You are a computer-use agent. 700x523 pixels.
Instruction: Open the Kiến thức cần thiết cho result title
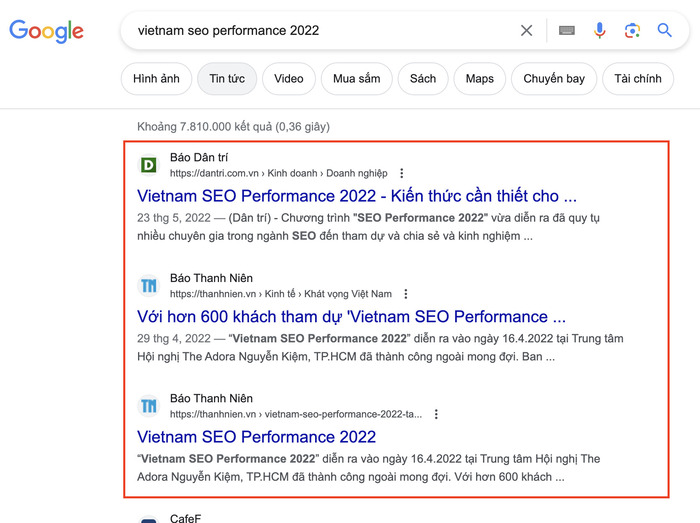[357, 196]
